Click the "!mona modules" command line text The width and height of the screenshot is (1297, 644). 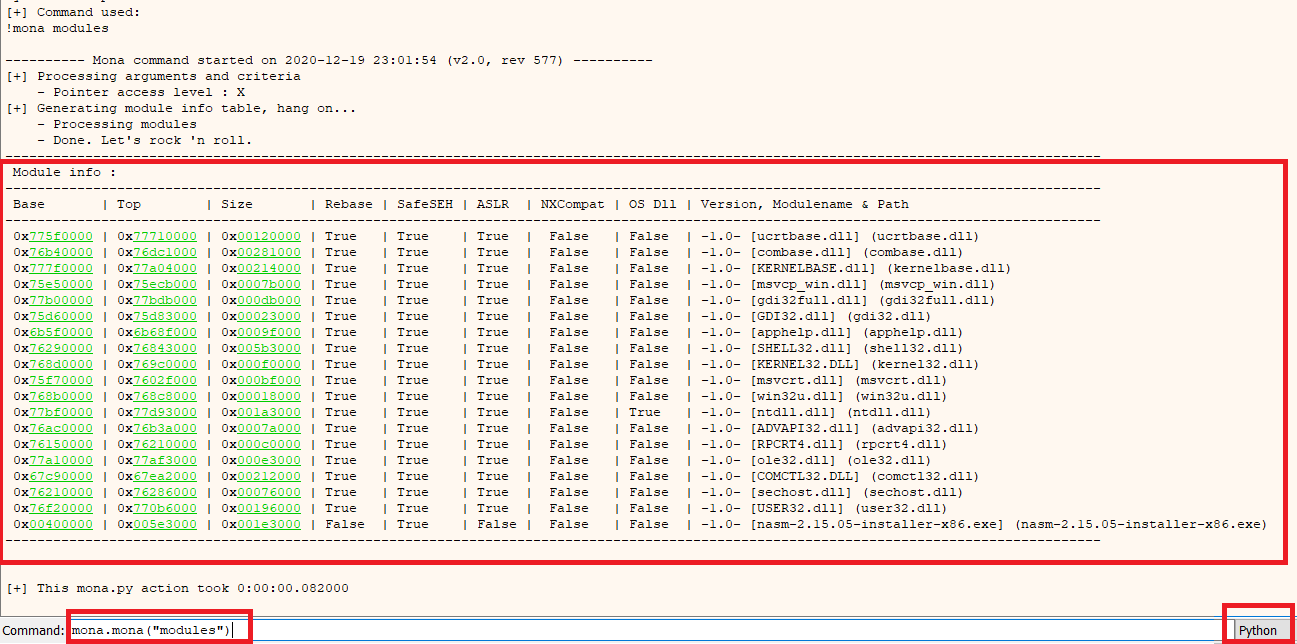[57, 28]
